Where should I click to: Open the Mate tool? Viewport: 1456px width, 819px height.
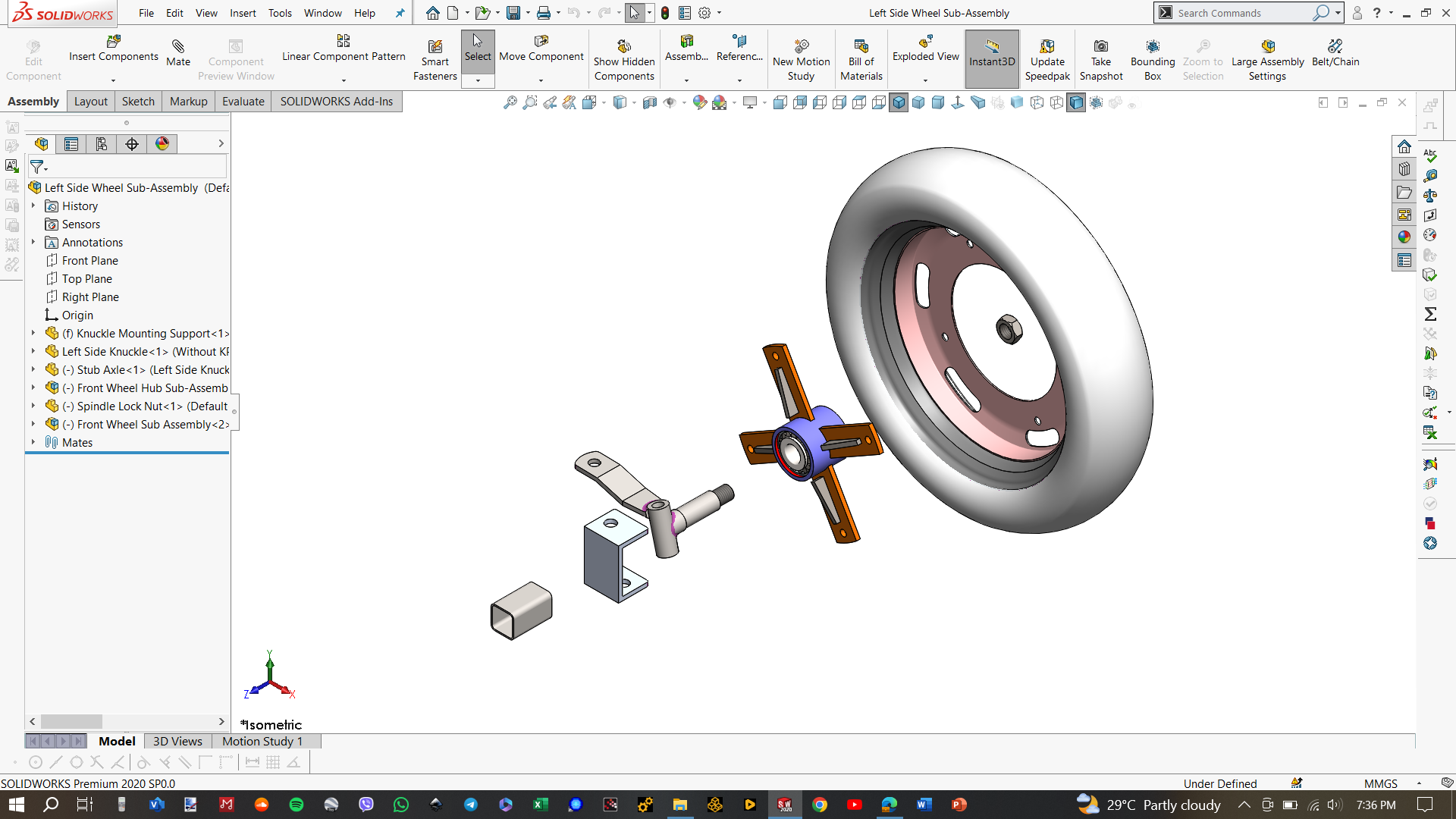click(x=178, y=52)
